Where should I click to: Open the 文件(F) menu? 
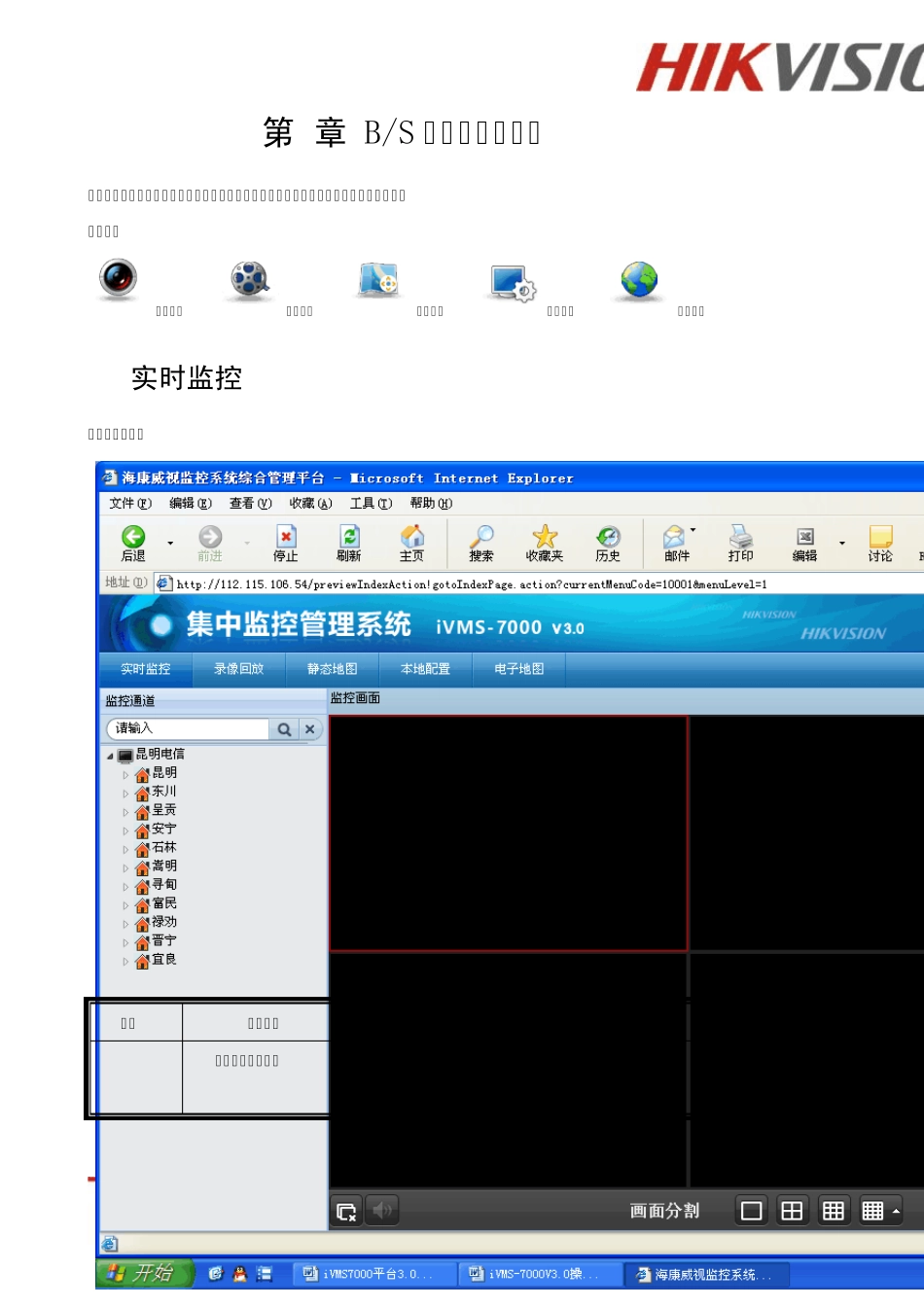pyautogui.click(x=130, y=503)
